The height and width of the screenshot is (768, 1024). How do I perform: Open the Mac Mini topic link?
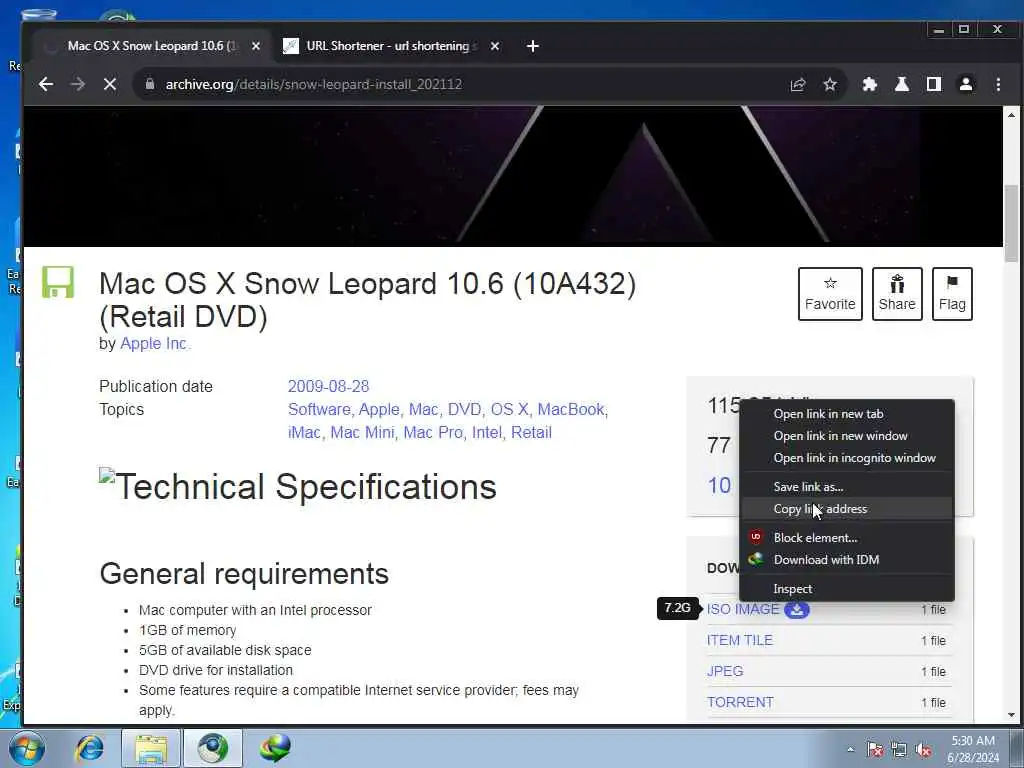pyautogui.click(x=362, y=432)
